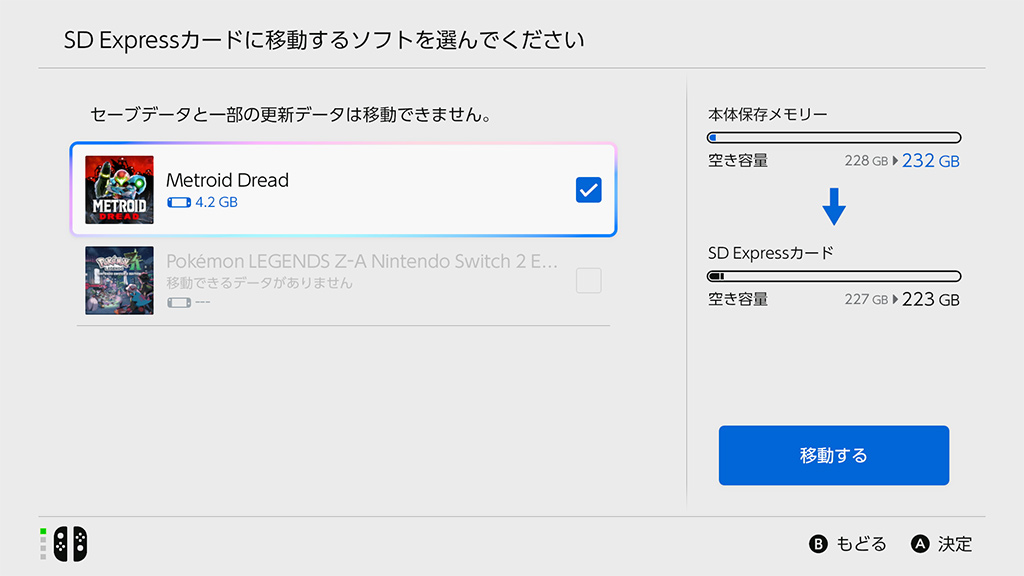Click the Joy-Con controller icon

70,543
